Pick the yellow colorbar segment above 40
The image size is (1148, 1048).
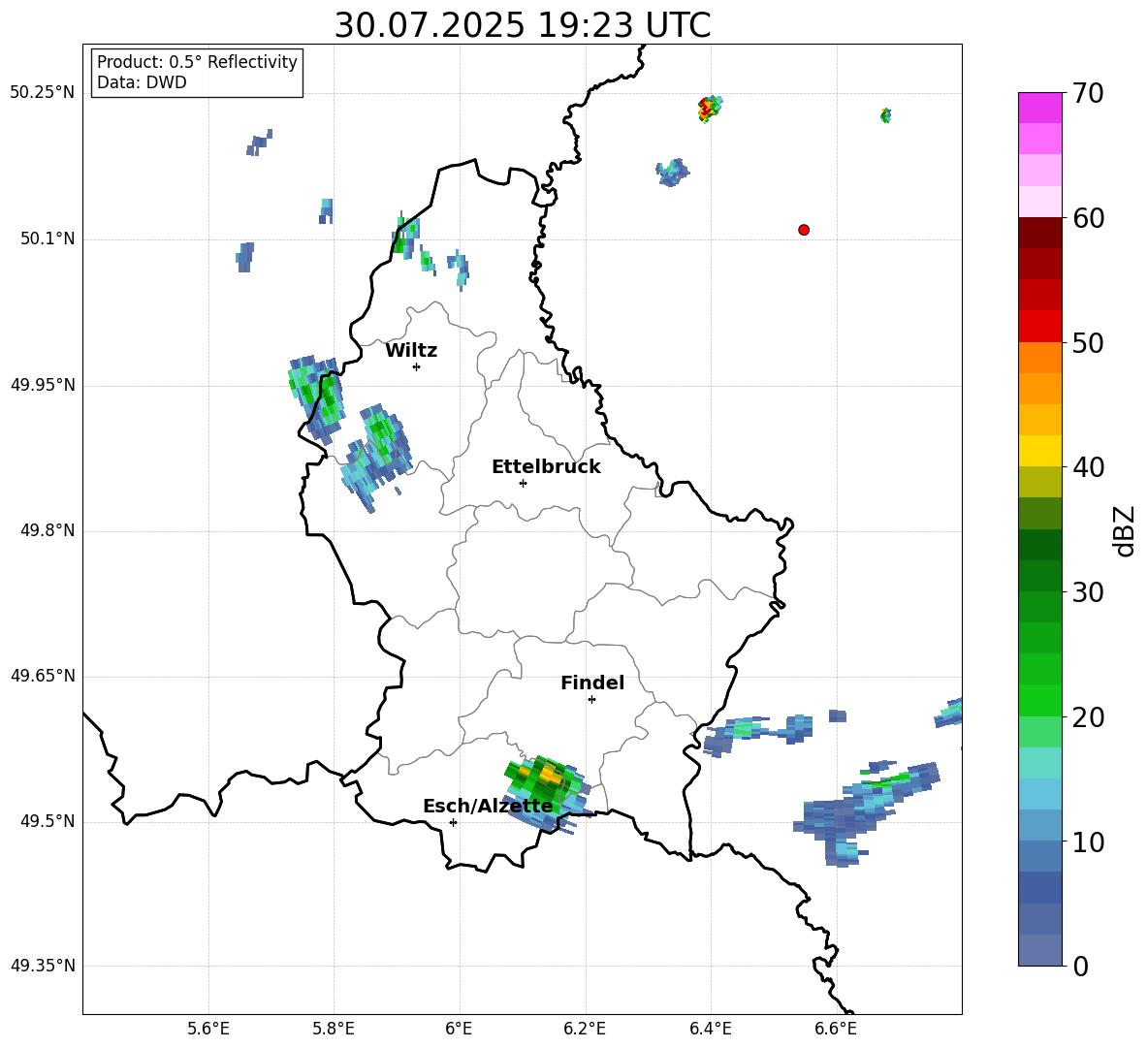[x=1040, y=451]
